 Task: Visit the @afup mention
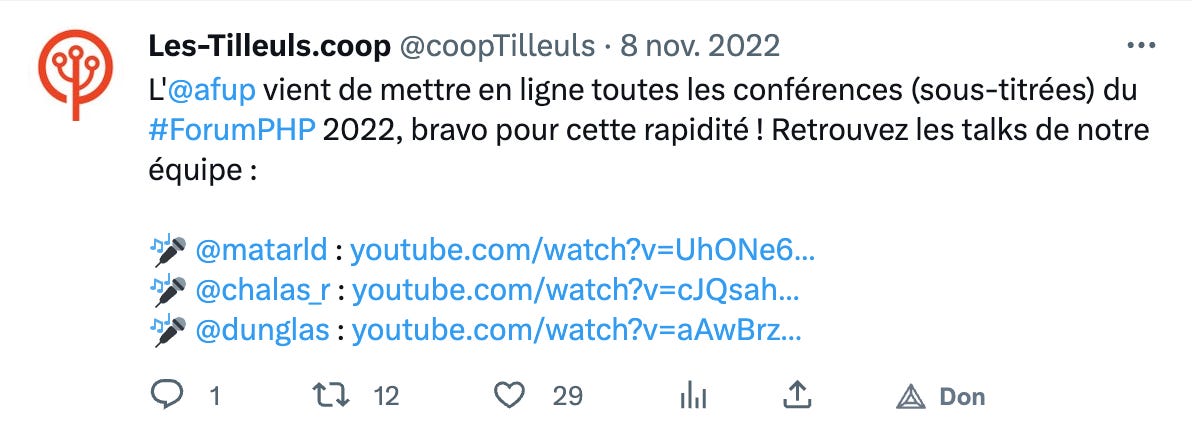click(213, 90)
